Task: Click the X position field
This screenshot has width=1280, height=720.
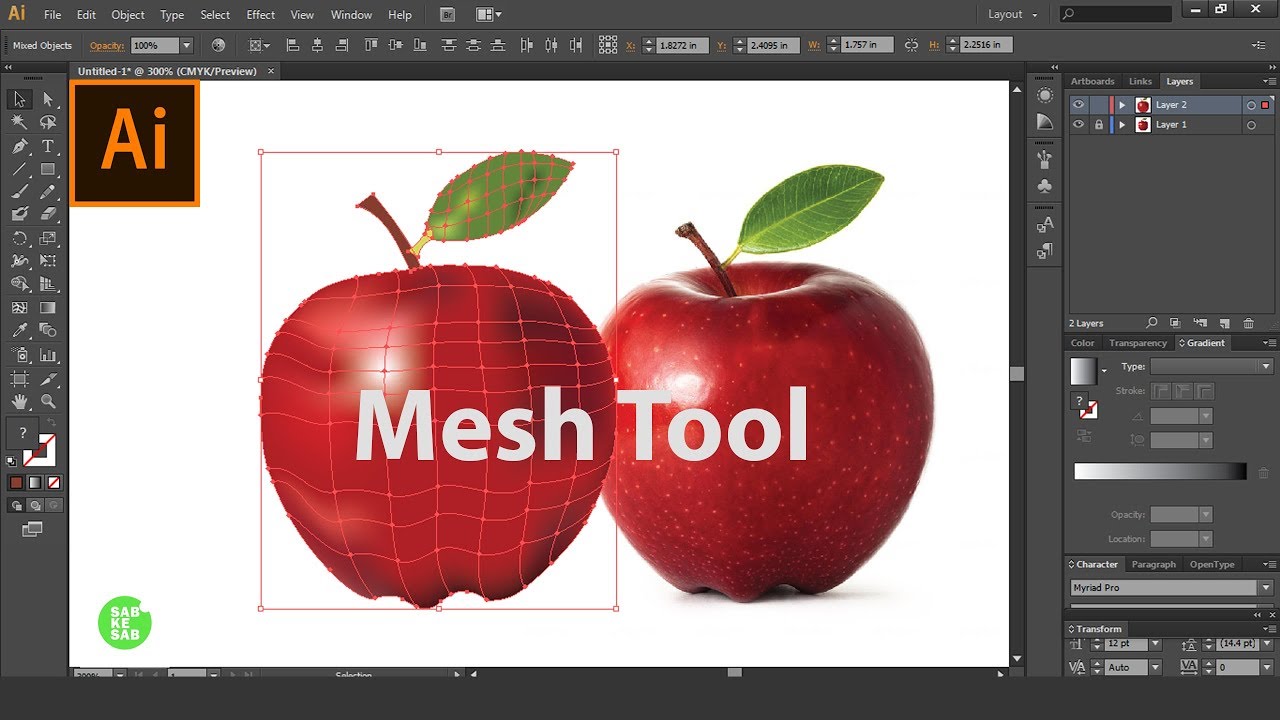Action: point(684,45)
